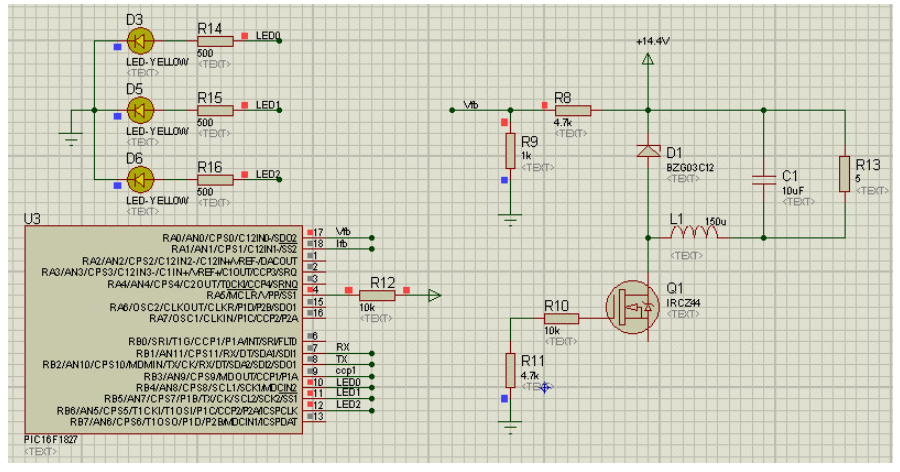The height and width of the screenshot is (472, 900).
Task: Select the D6 yellow LED symbol
Action: (141, 179)
